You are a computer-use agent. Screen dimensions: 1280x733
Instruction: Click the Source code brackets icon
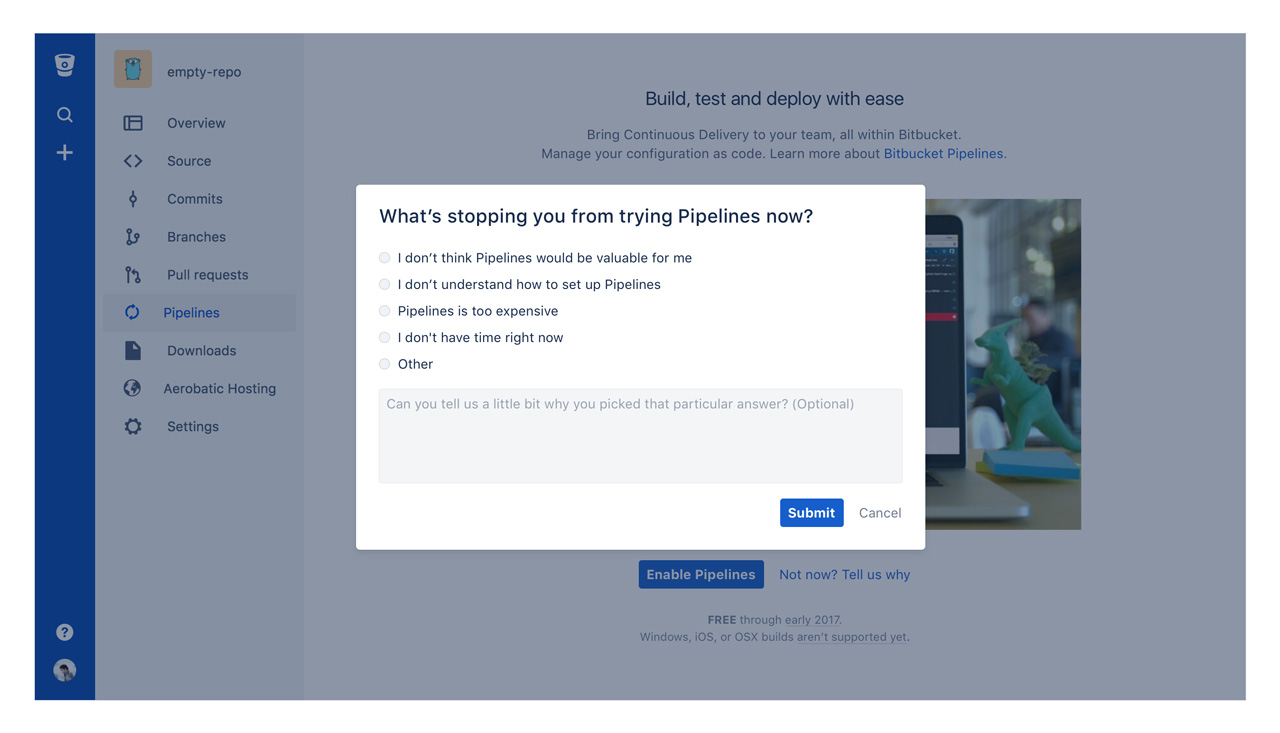click(x=133, y=161)
